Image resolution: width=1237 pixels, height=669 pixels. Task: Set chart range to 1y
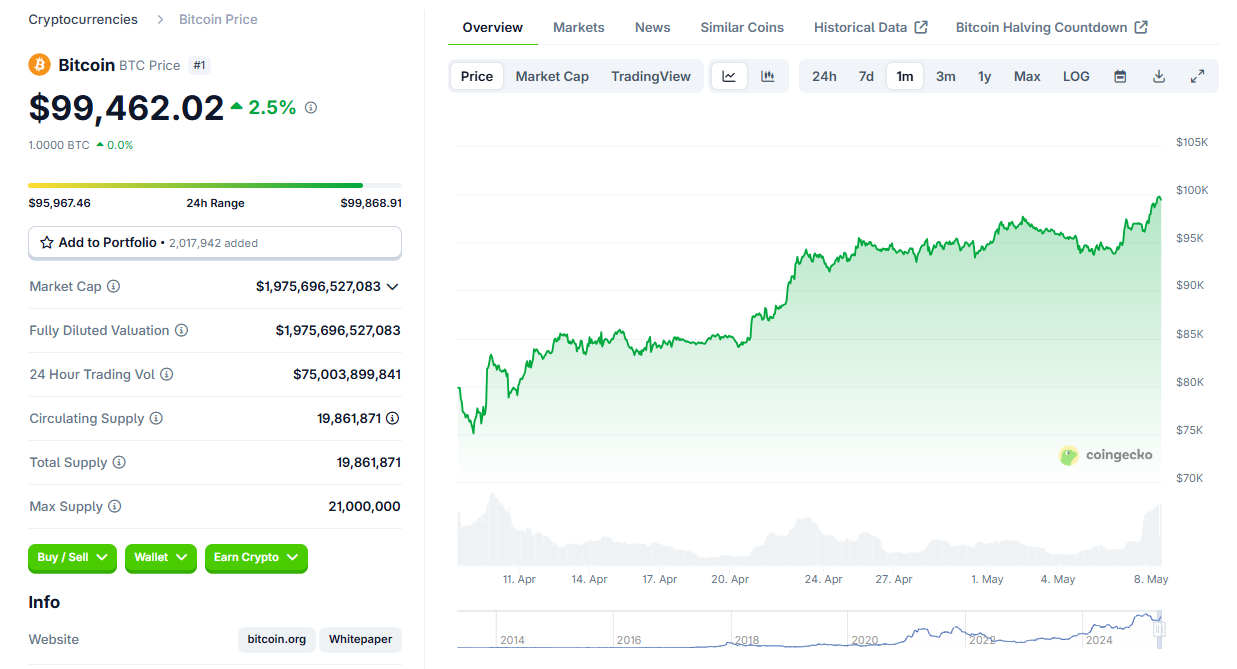click(x=985, y=76)
